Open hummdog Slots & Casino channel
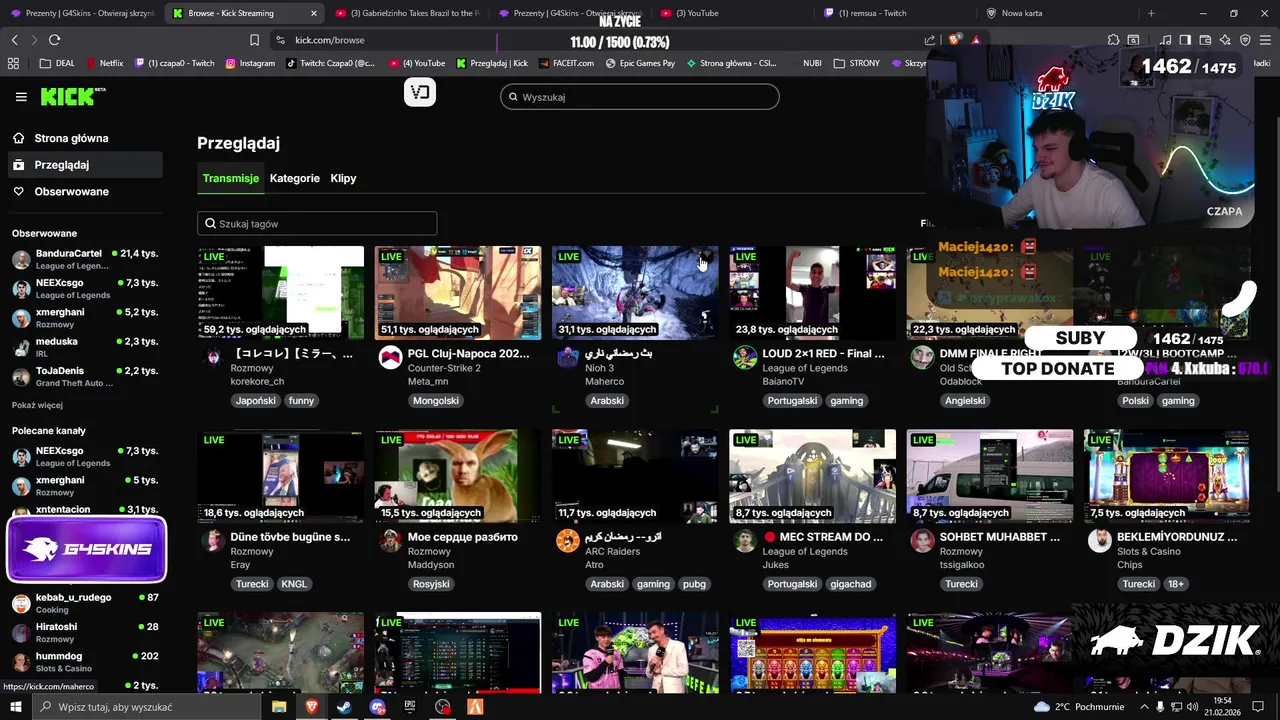Image resolution: width=1280 pixels, height=720 pixels. 85,661
